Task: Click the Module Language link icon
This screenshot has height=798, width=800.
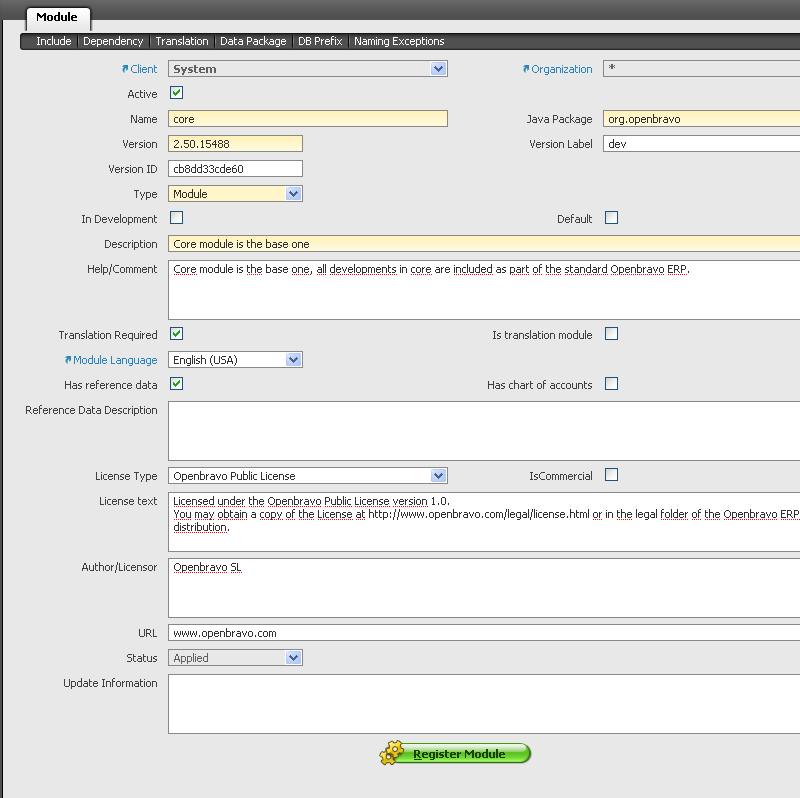Action: 67,360
